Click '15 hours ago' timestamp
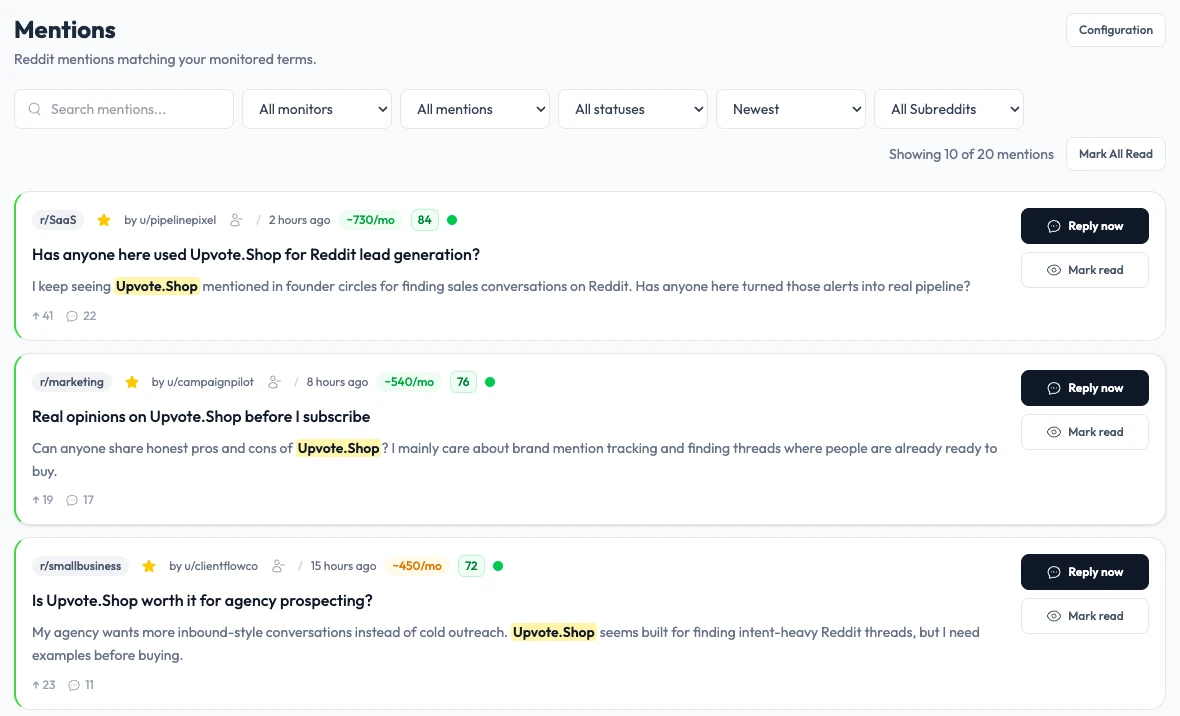The height and width of the screenshot is (716, 1180). 343,565
